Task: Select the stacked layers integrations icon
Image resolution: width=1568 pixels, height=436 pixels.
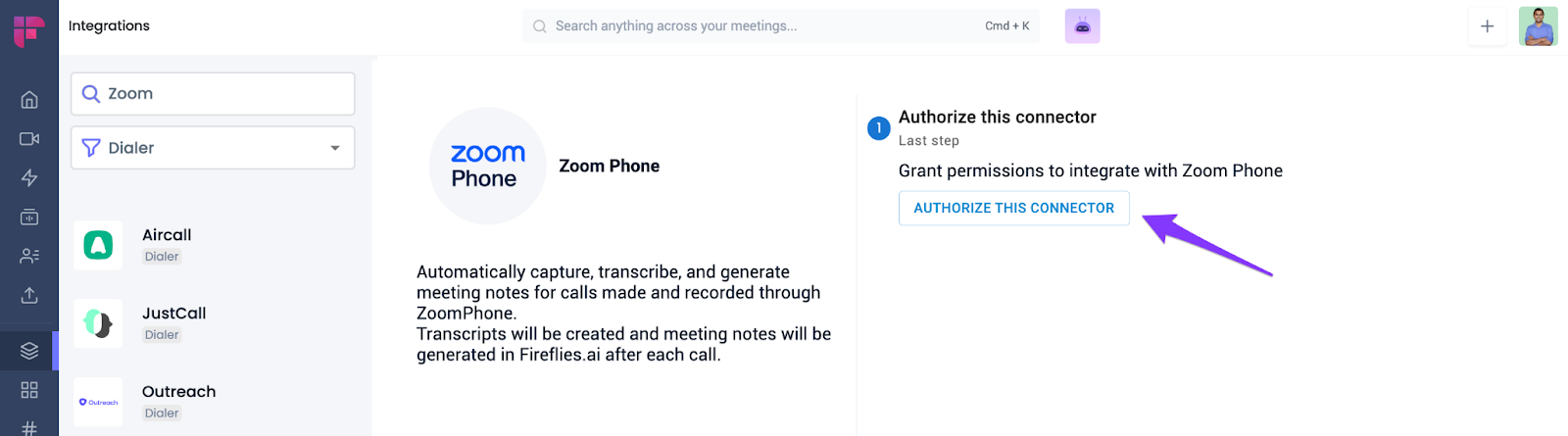Action: coord(29,350)
